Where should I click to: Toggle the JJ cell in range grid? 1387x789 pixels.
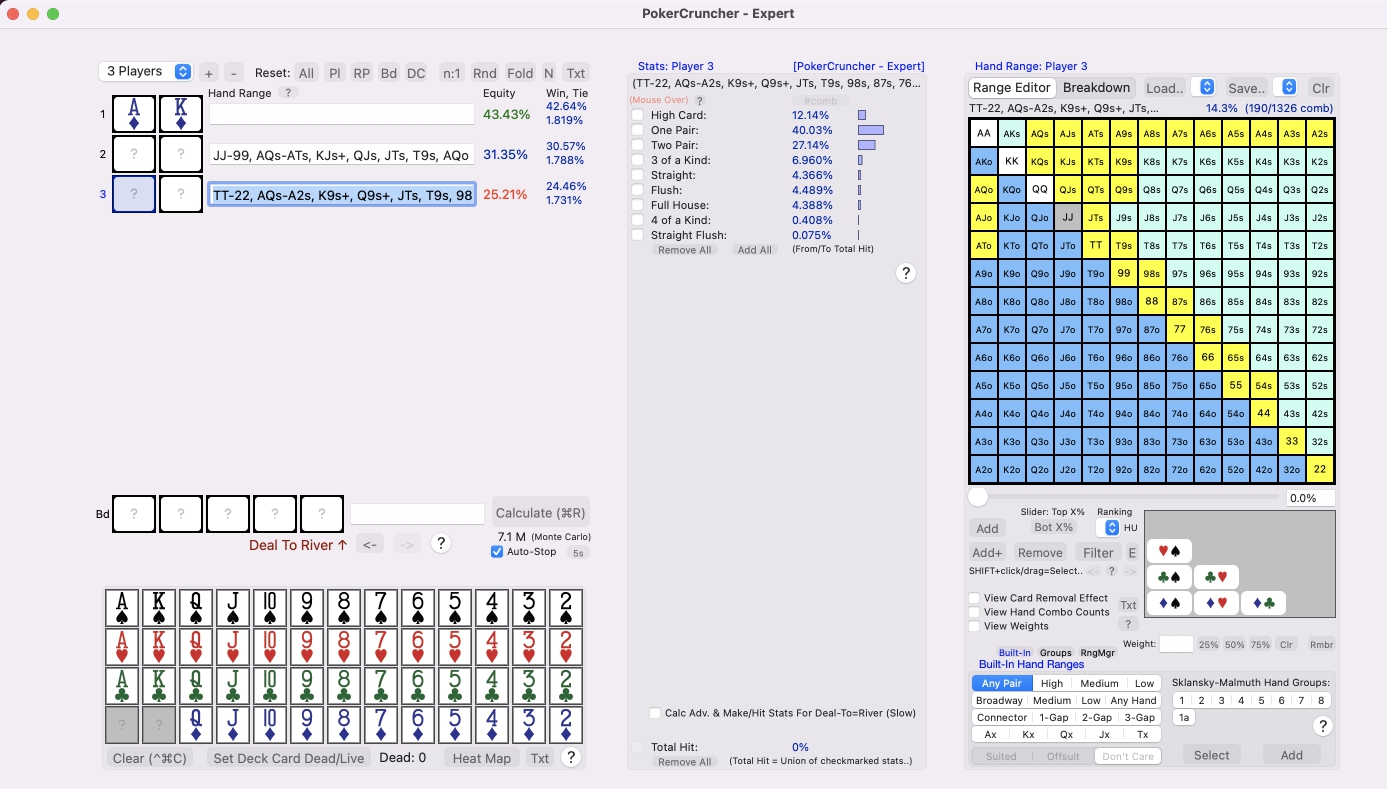1068,217
